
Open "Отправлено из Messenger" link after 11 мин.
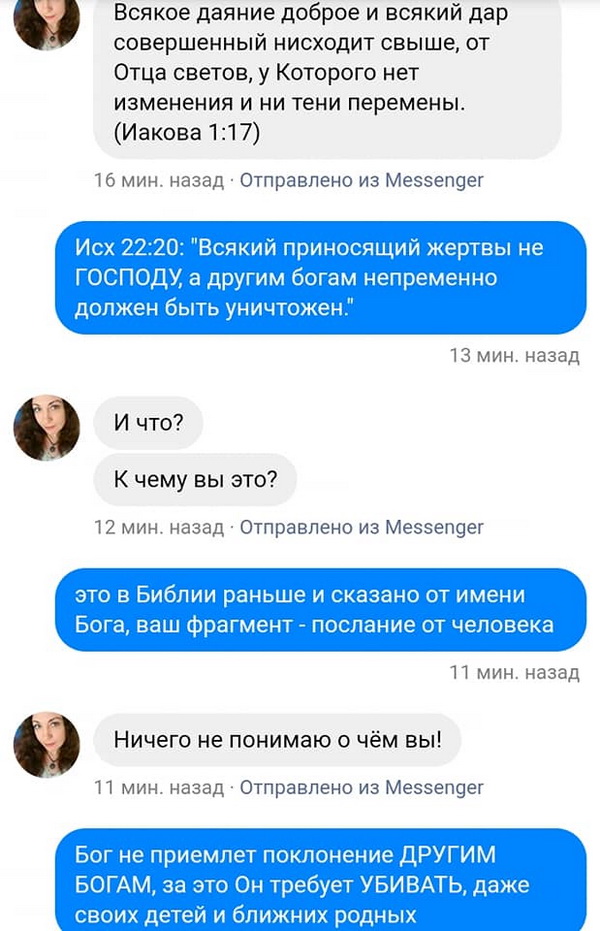point(361,787)
